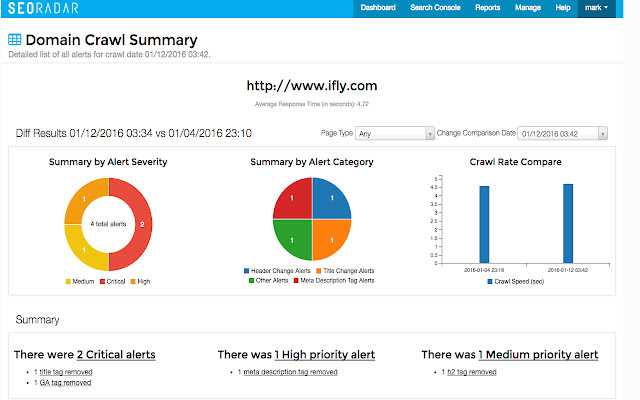Open the Change Comparison Date dropdown
The image size is (640, 400).
[x=562, y=133]
